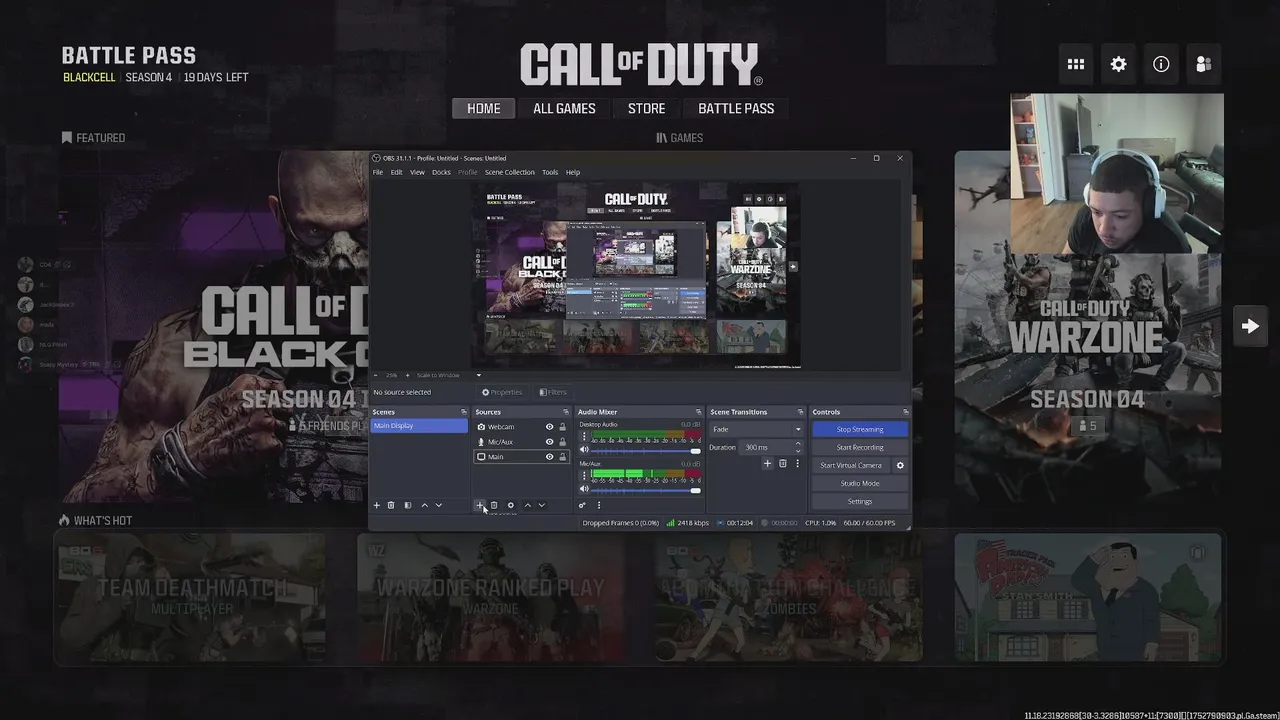The image size is (1280, 720).
Task: Undock the Audio Mixer panel
Action: tap(698, 412)
